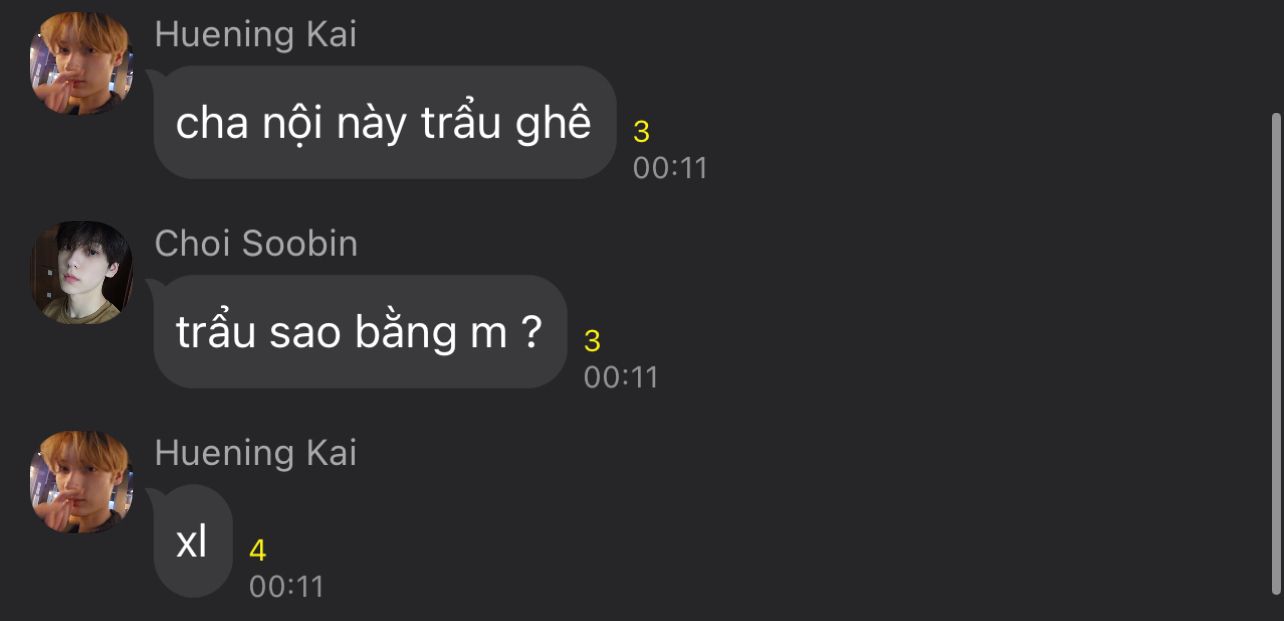This screenshot has width=1284, height=621.
Task: Click the yellow 3 count after "trẩu ghê"
Action: coord(642,131)
